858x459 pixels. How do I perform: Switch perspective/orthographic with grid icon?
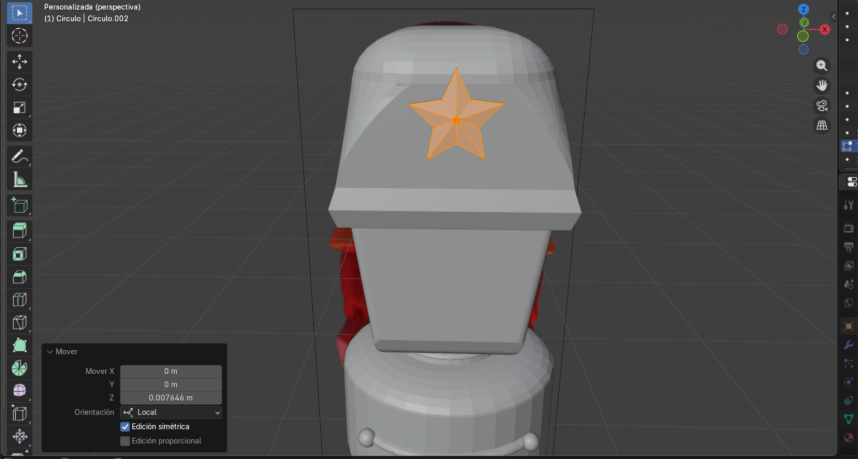point(821,125)
